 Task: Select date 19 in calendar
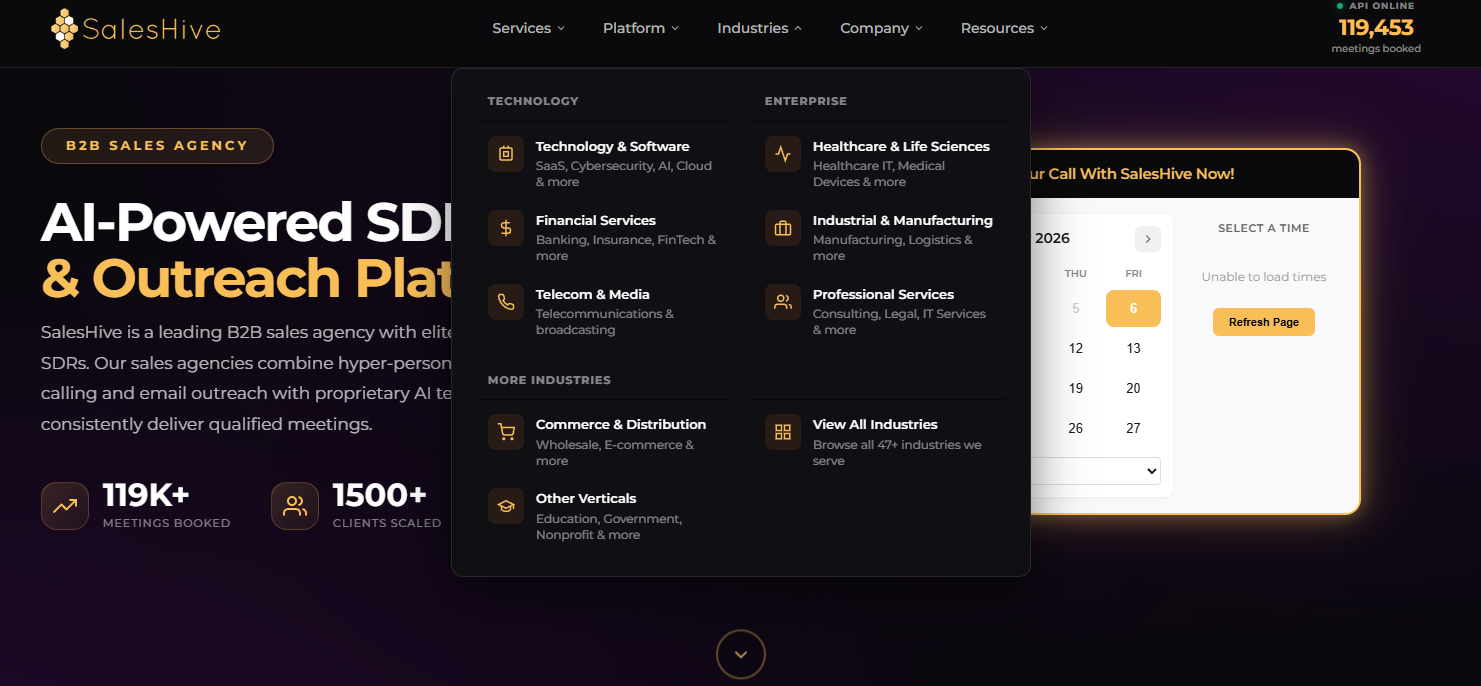point(1076,388)
